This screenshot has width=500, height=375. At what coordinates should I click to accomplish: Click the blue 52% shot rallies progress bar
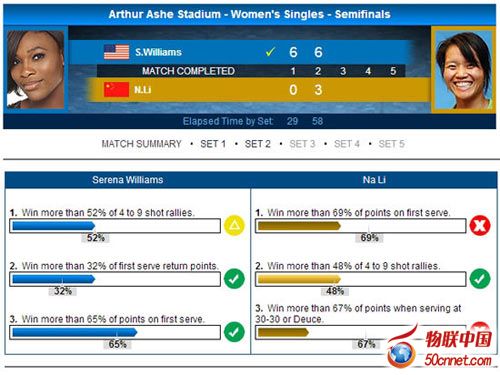[115, 226]
